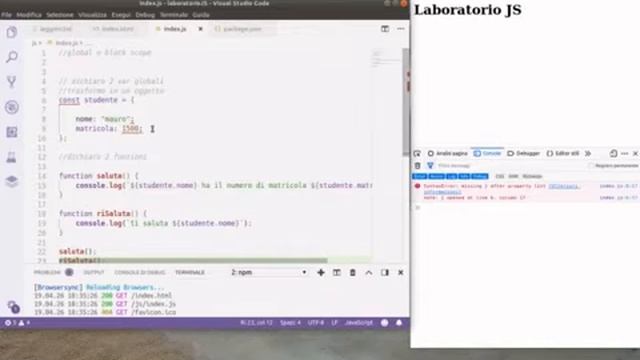Open the devtools Editor stili tab
The image size is (640, 360).
(x=563, y=153)
